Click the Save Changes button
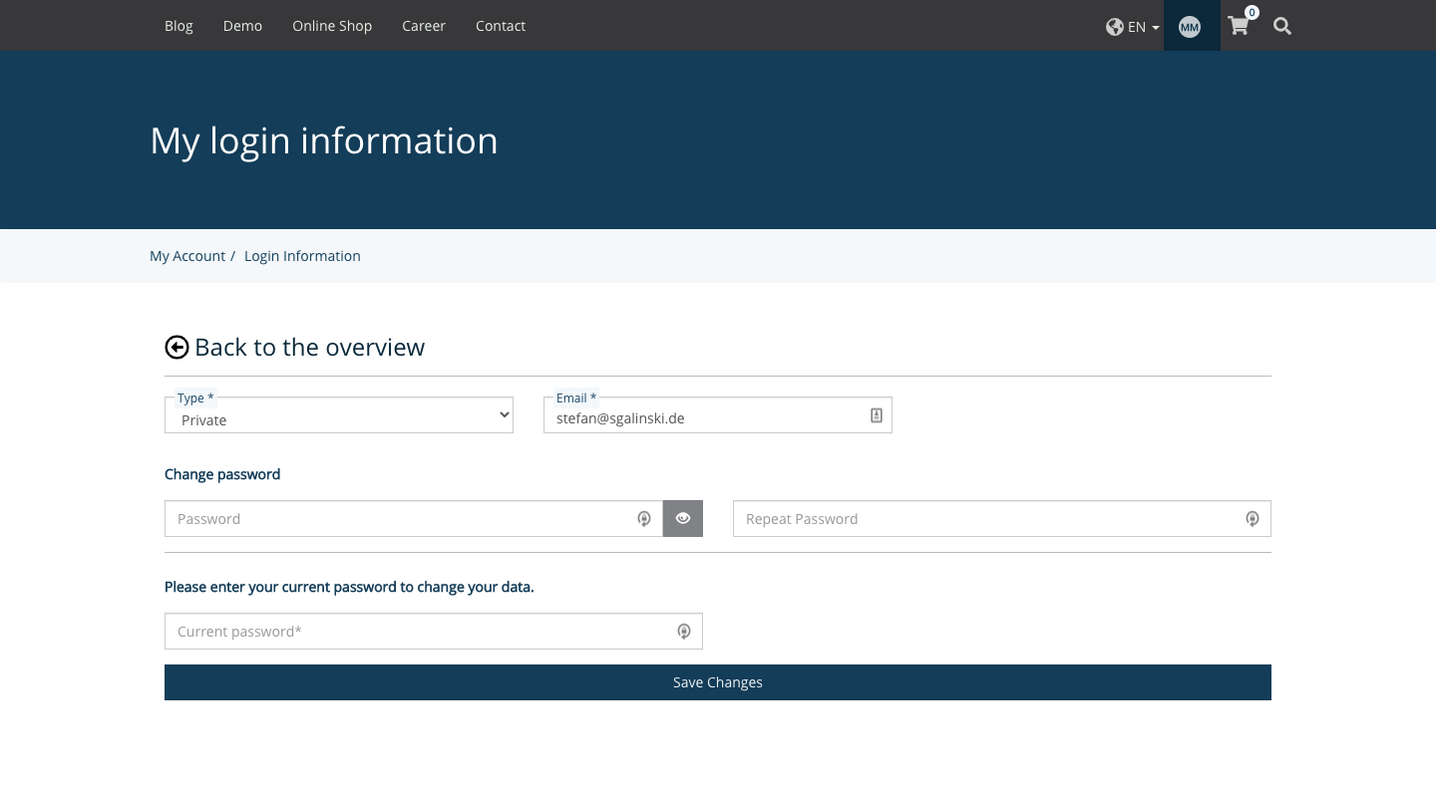 (717, 682)
